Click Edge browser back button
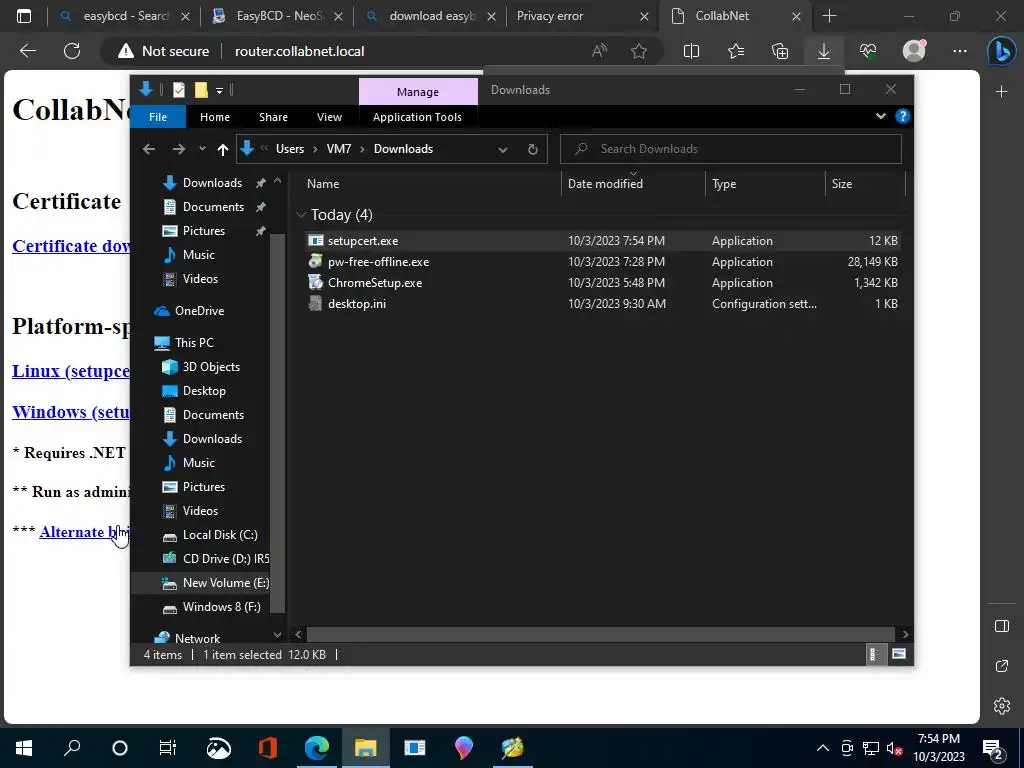The image size is (1024, 768). pos(28,51)
